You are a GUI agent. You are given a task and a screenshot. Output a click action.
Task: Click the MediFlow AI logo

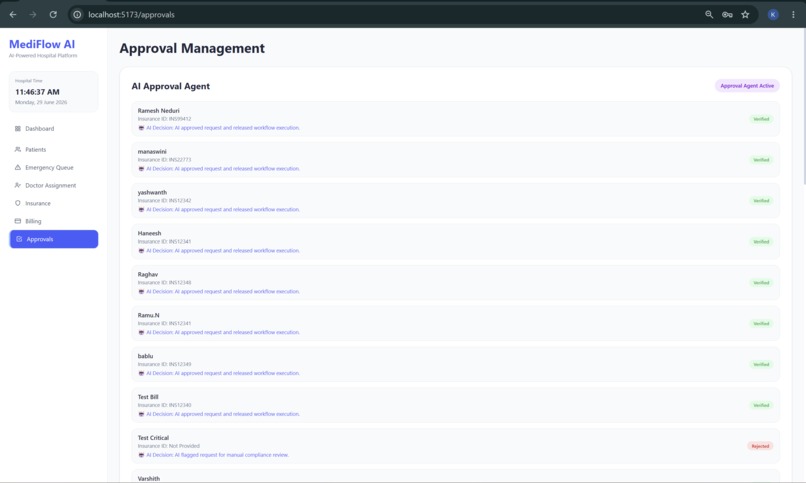(42, 44)
